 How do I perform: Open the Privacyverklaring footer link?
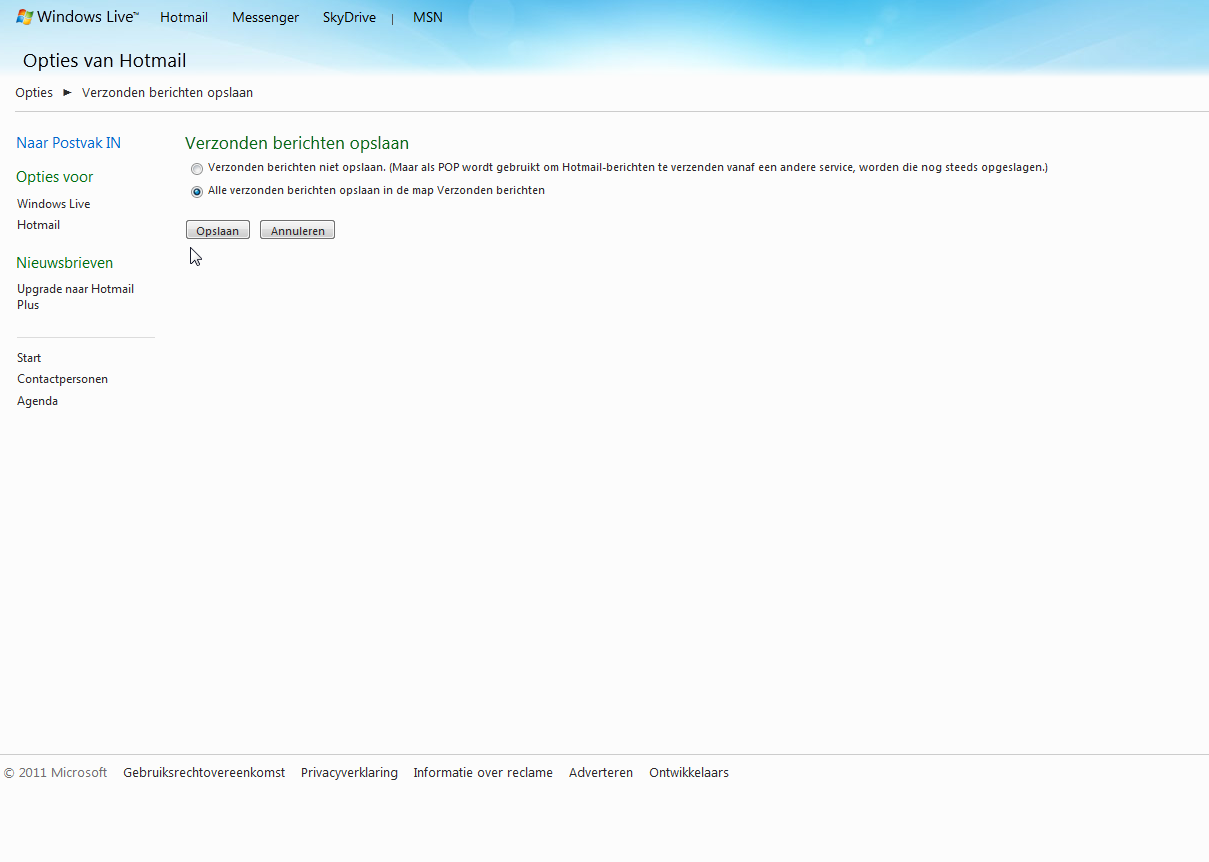(x=349, y=773)
